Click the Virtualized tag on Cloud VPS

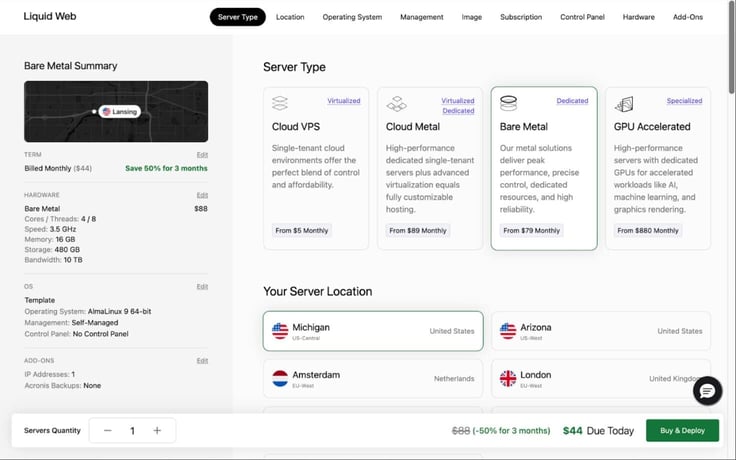[x=344, y=101]
